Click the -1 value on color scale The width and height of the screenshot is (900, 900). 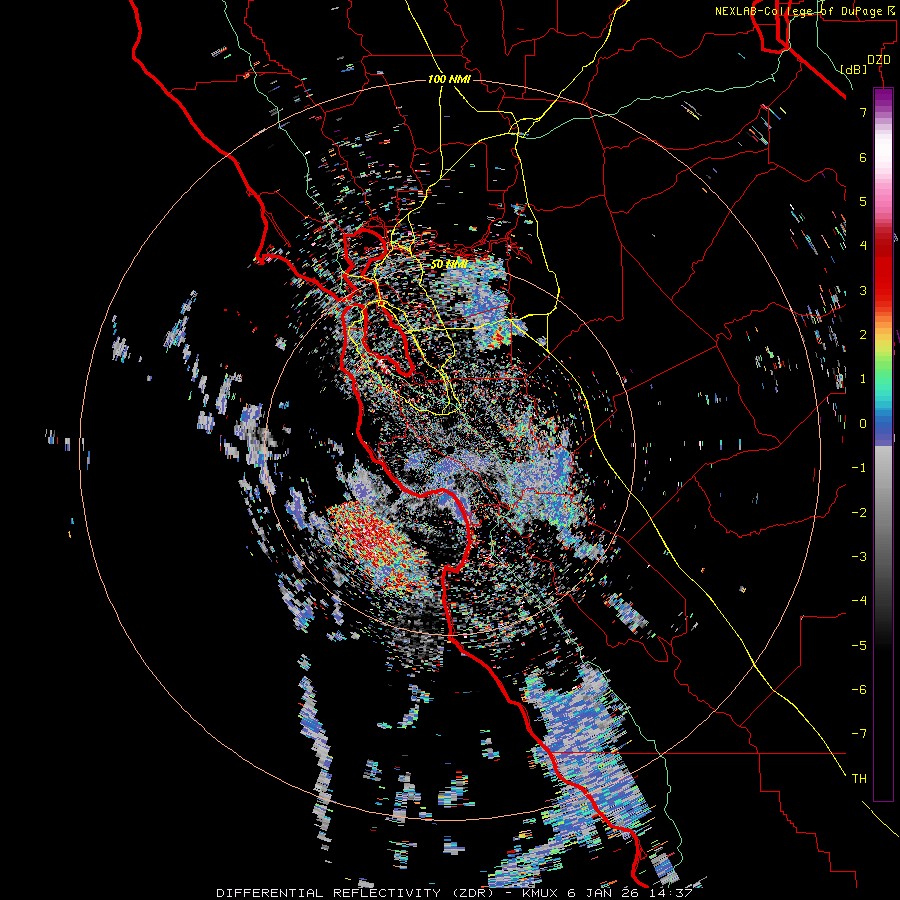[x=859, y=468]
